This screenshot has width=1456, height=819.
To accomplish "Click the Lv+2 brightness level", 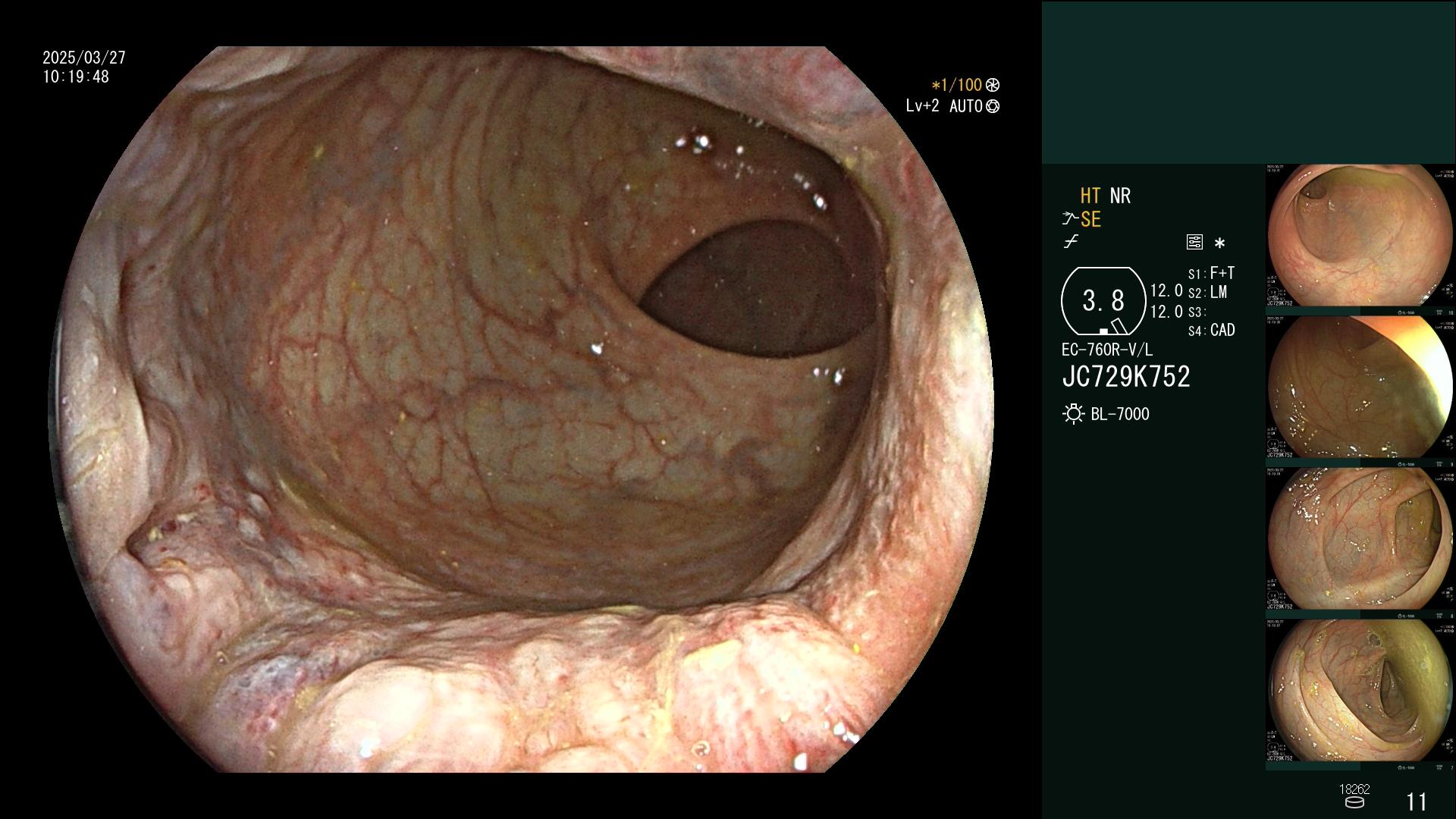I will coord(922,106).
